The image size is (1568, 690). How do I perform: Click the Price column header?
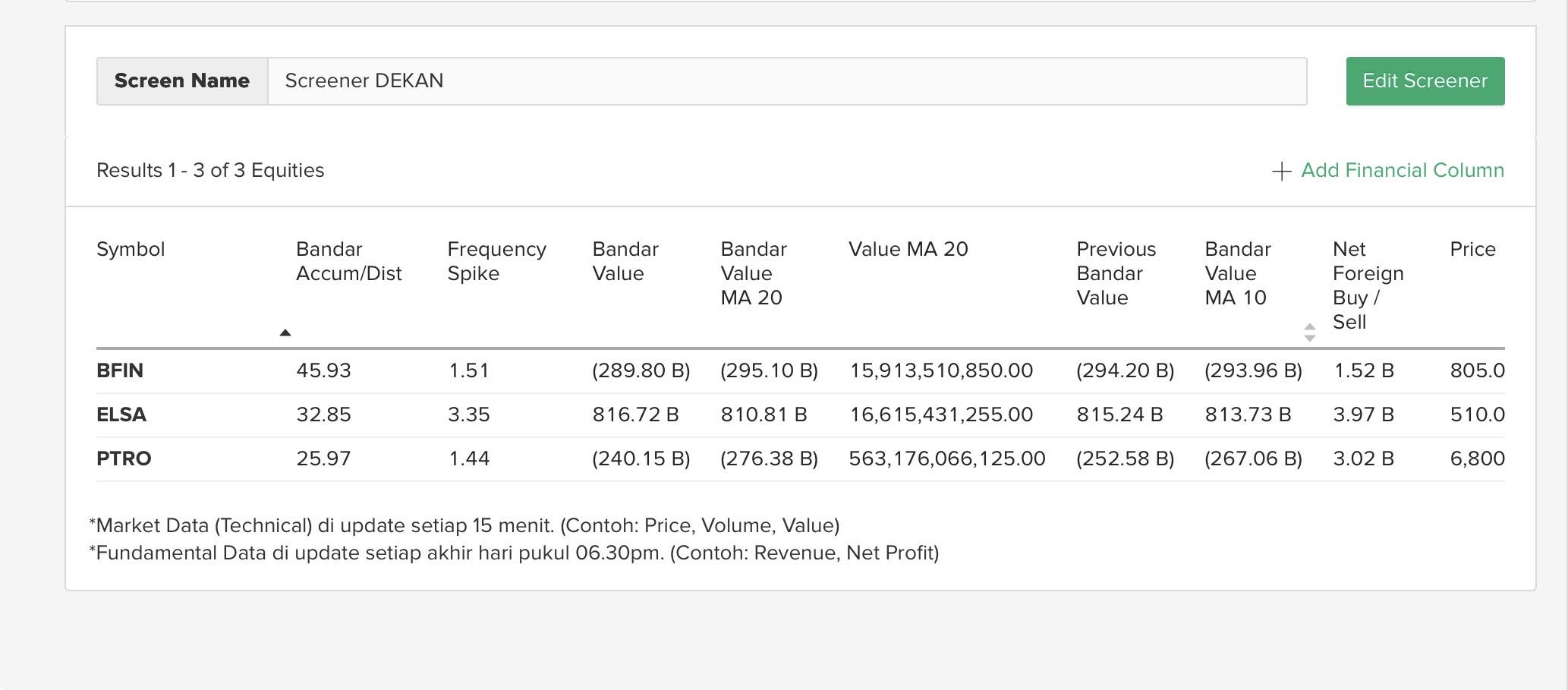[1472, 249]
